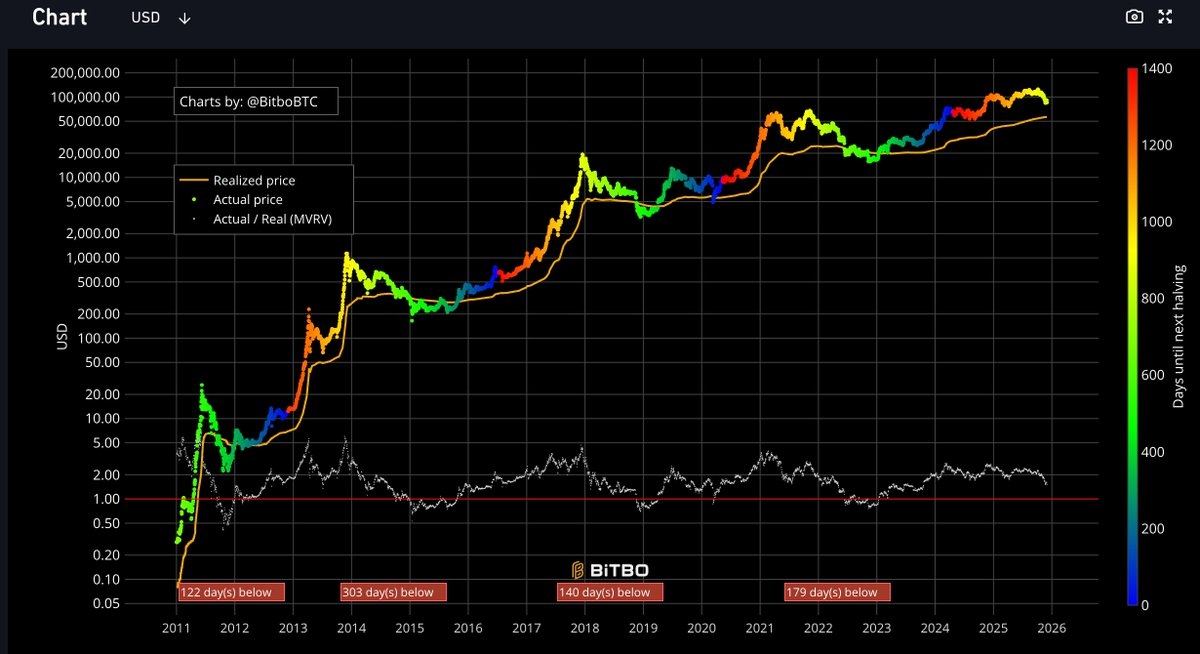Toggle the Realized price series label
This screenshot has width=1200, height=654.
coord(254,181)
